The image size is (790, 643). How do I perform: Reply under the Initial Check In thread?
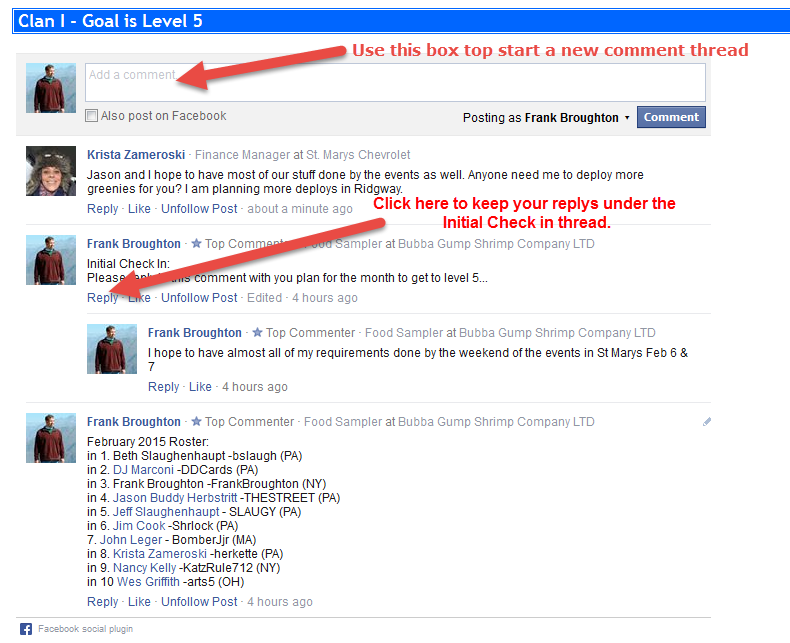(x=103, y=298)
